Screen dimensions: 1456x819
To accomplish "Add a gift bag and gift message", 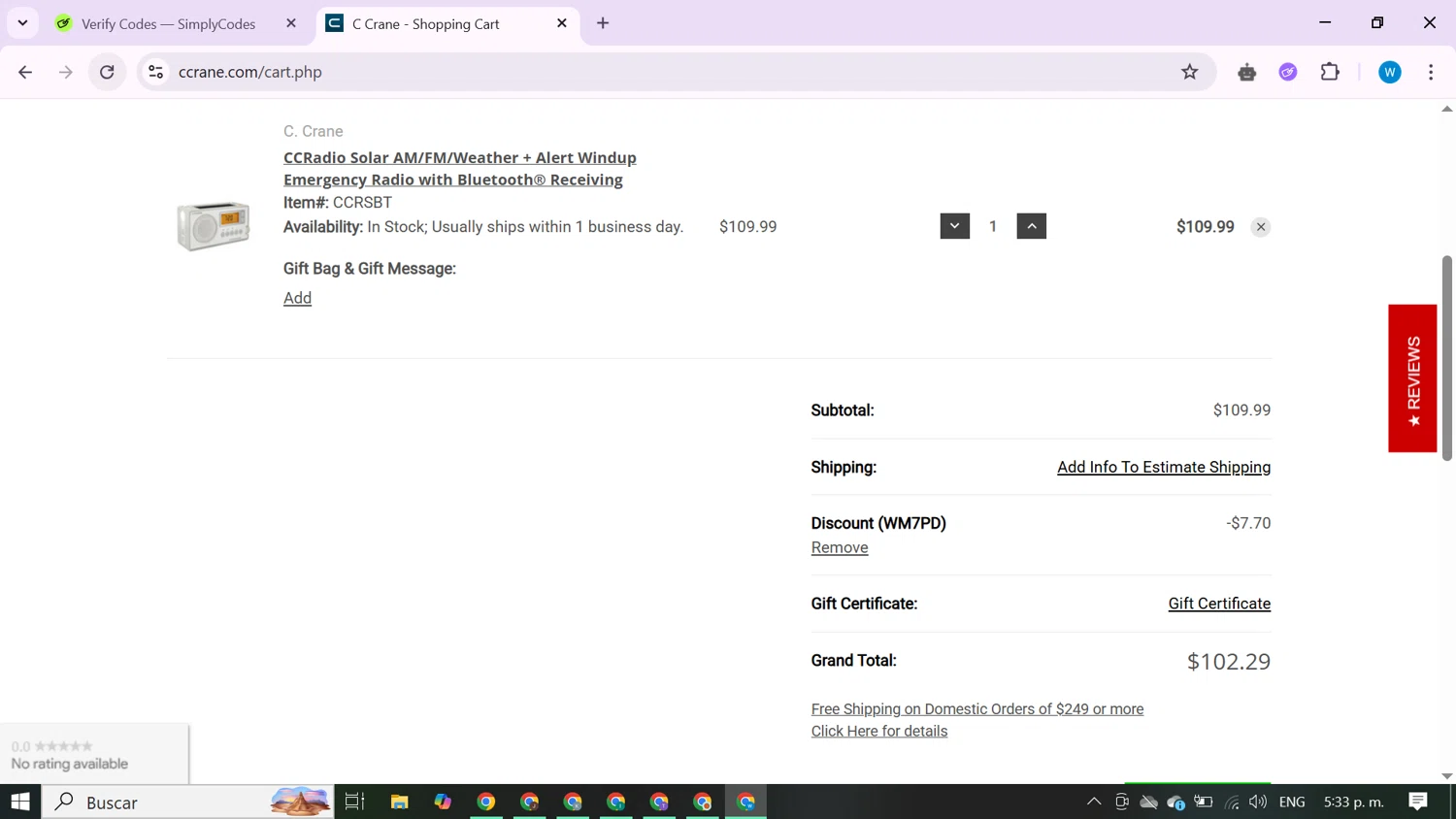I will 297,298.
